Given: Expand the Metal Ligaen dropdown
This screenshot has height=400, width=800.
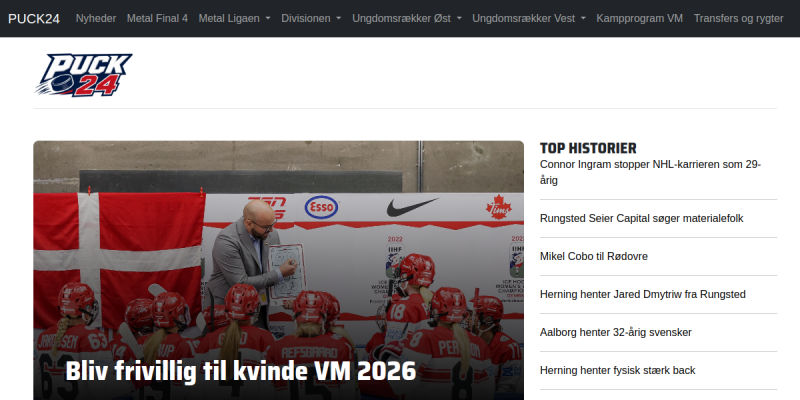Looking at the screenshot, I should pos(234,18).
